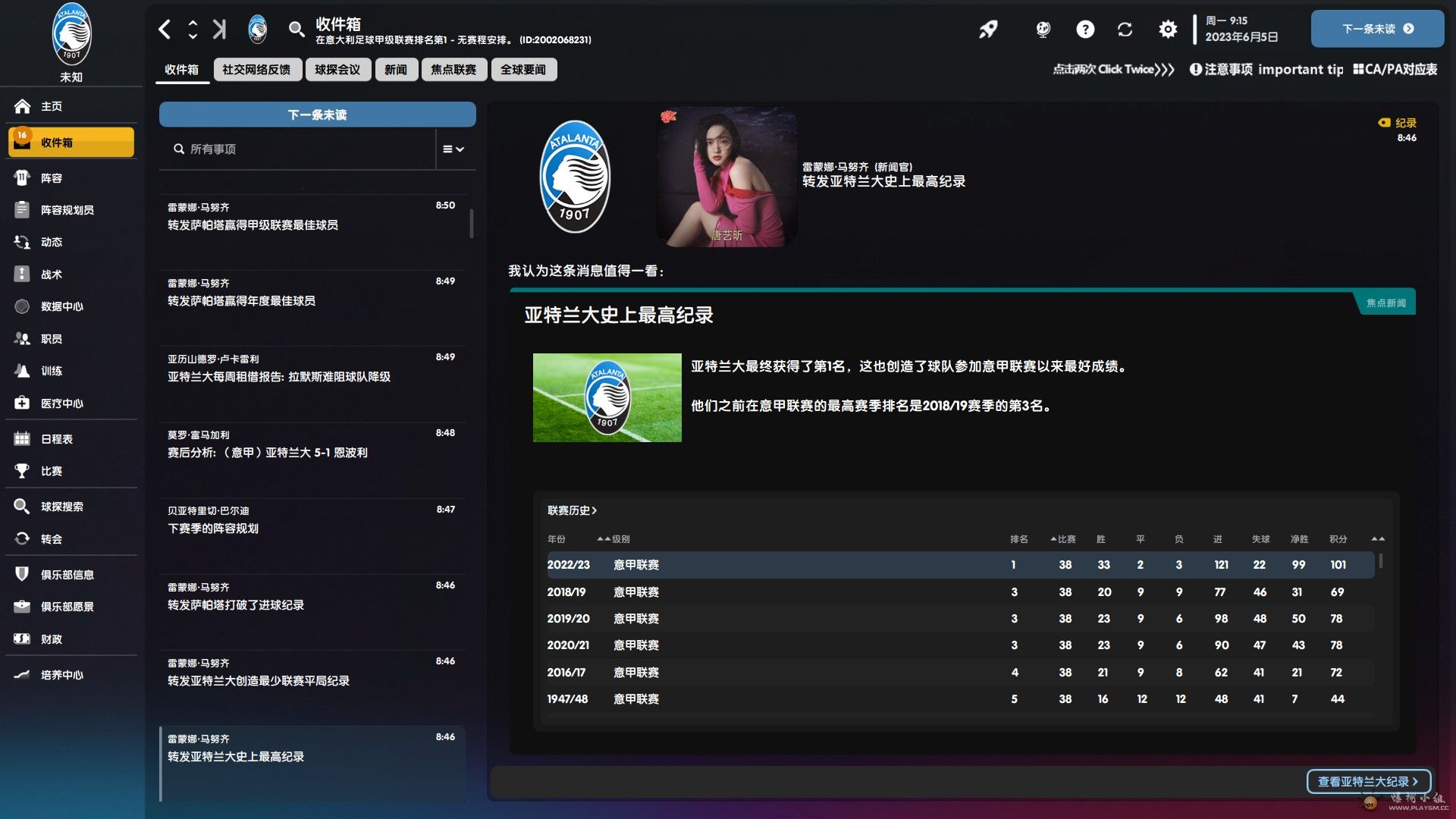Switch to the 焦点联赛 tab

point(453,70)
